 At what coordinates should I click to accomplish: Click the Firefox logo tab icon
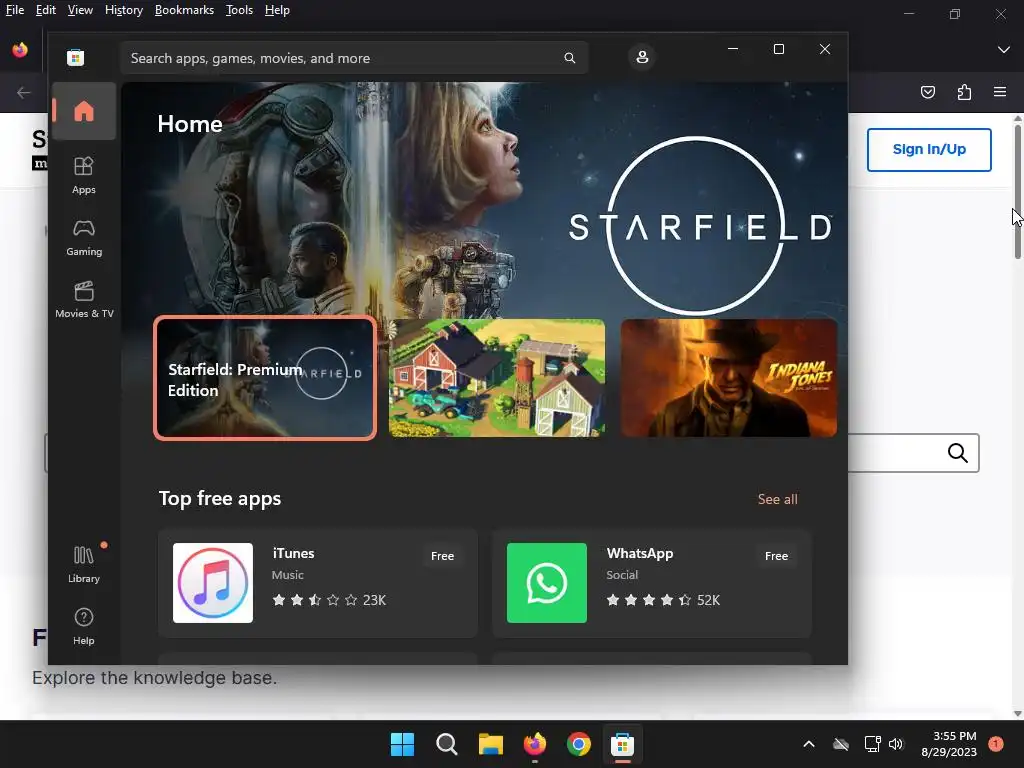point(20,50)
